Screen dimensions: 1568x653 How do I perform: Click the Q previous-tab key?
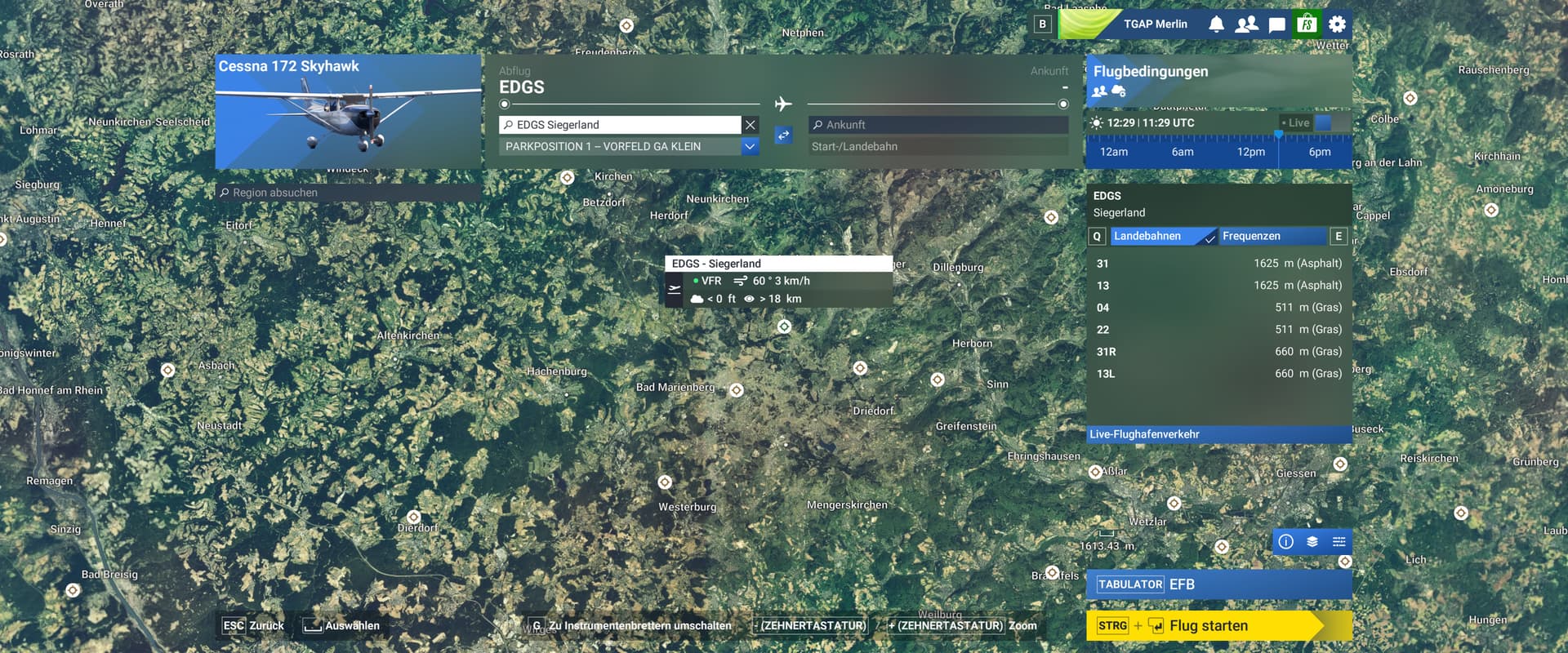point(1097,236)
